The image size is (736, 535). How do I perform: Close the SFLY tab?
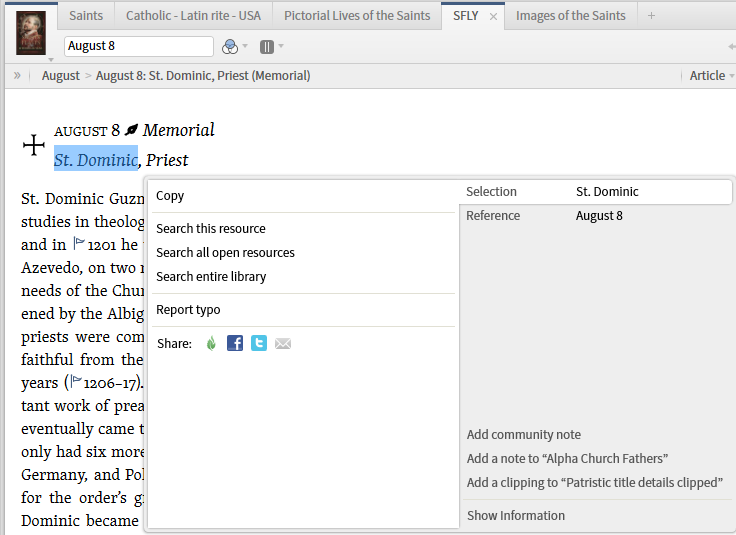[493, 16]
